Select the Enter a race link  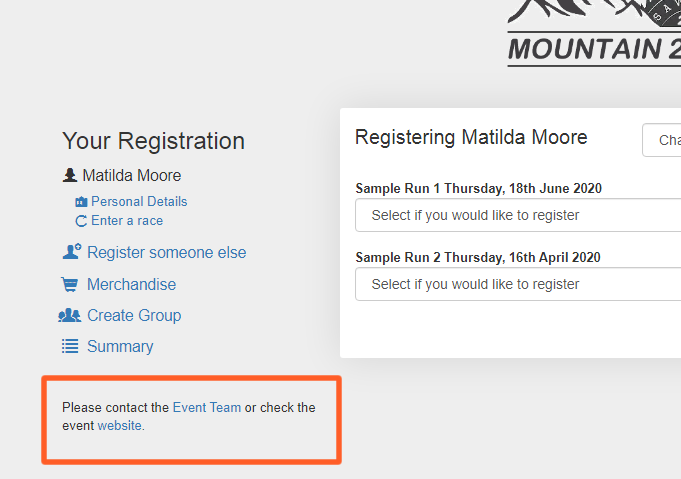[x=127, y=221]
